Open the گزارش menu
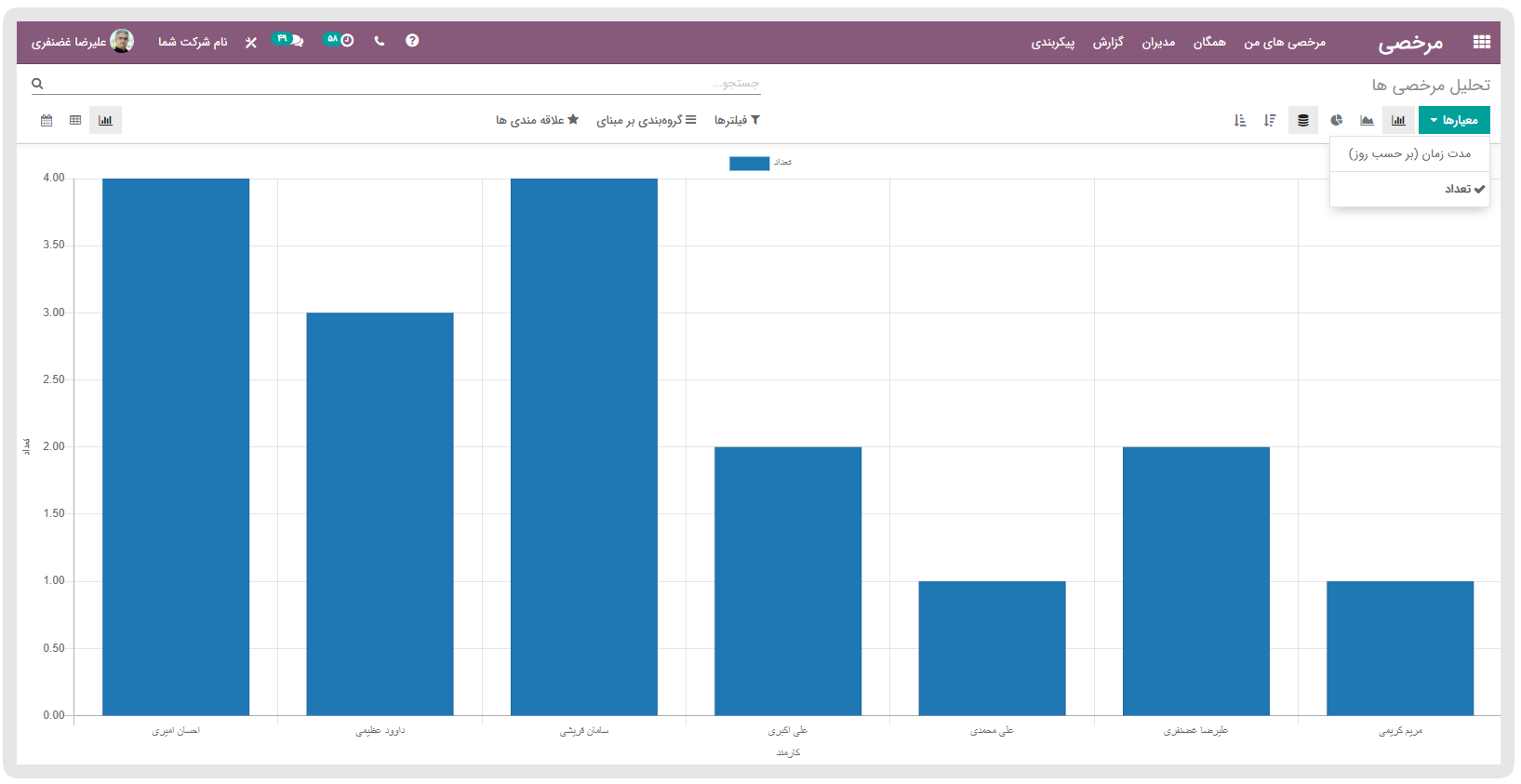Image resolution: width=1521 pixels, height=784 pixels. pos(1108,42)
